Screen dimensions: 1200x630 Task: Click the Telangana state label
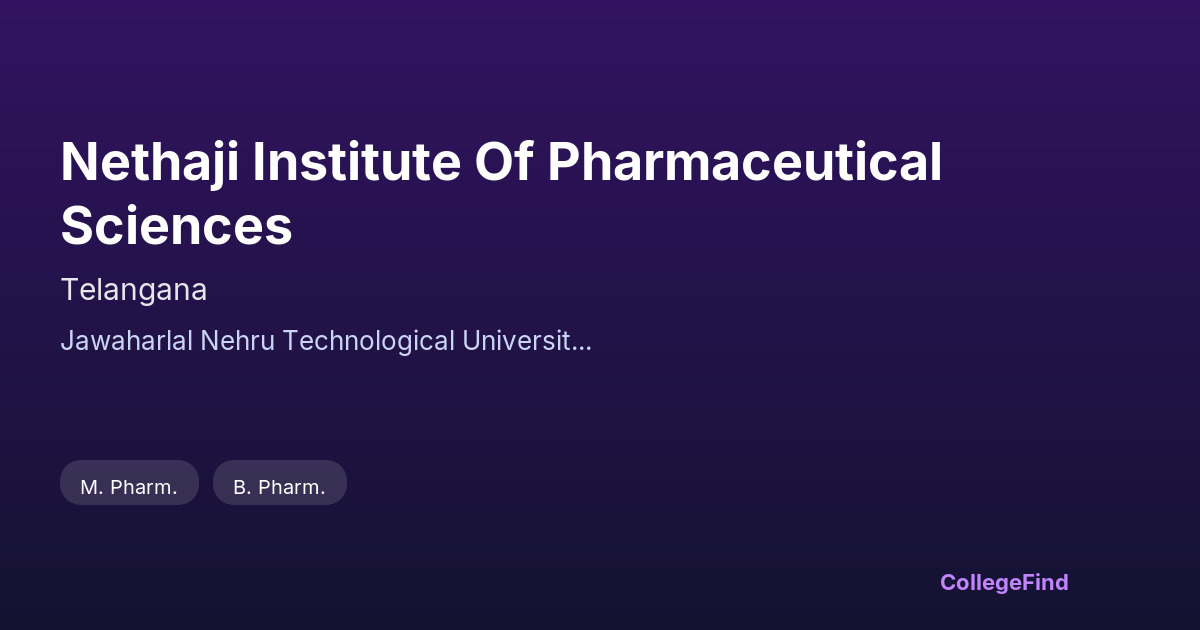point(134,290)
